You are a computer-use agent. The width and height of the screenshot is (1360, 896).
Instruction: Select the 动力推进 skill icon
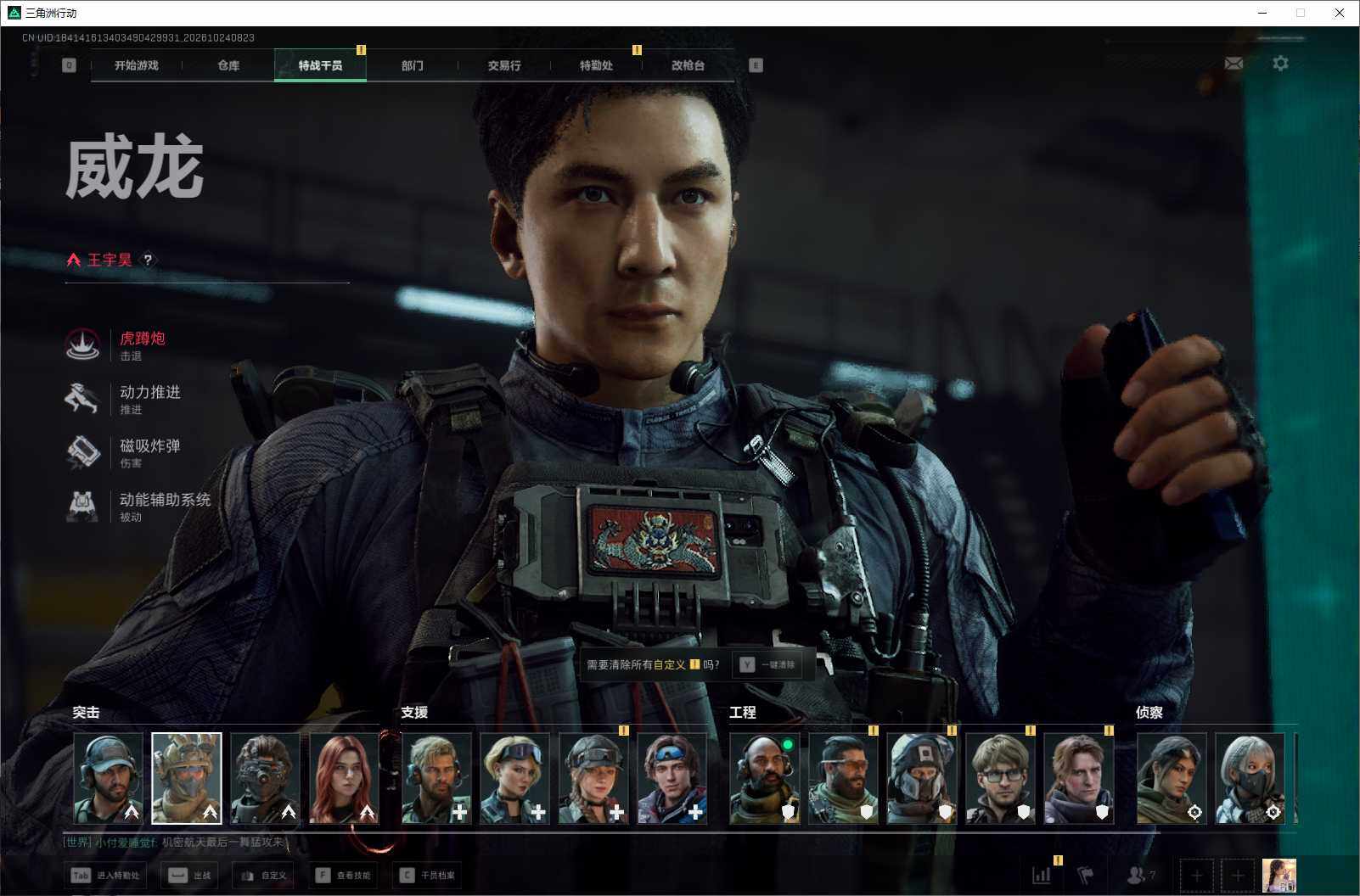pyautogui.click(x=82, y=399)
